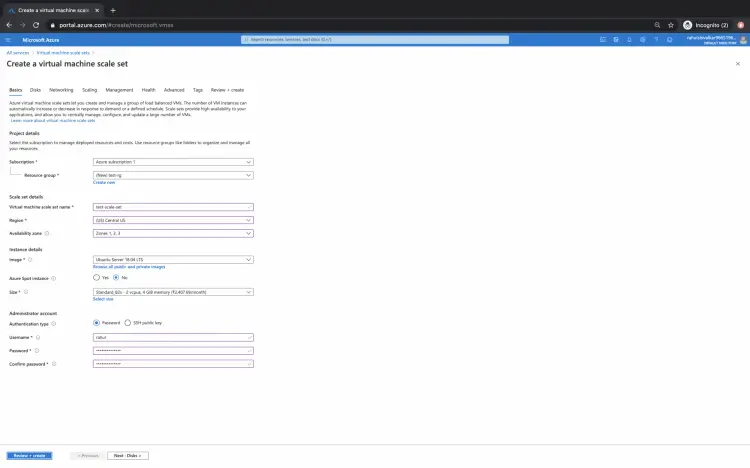Image resolution: width=750 pixels, height=468 pixels.
Task: Reload the page in browser
Action: point(36,25)
